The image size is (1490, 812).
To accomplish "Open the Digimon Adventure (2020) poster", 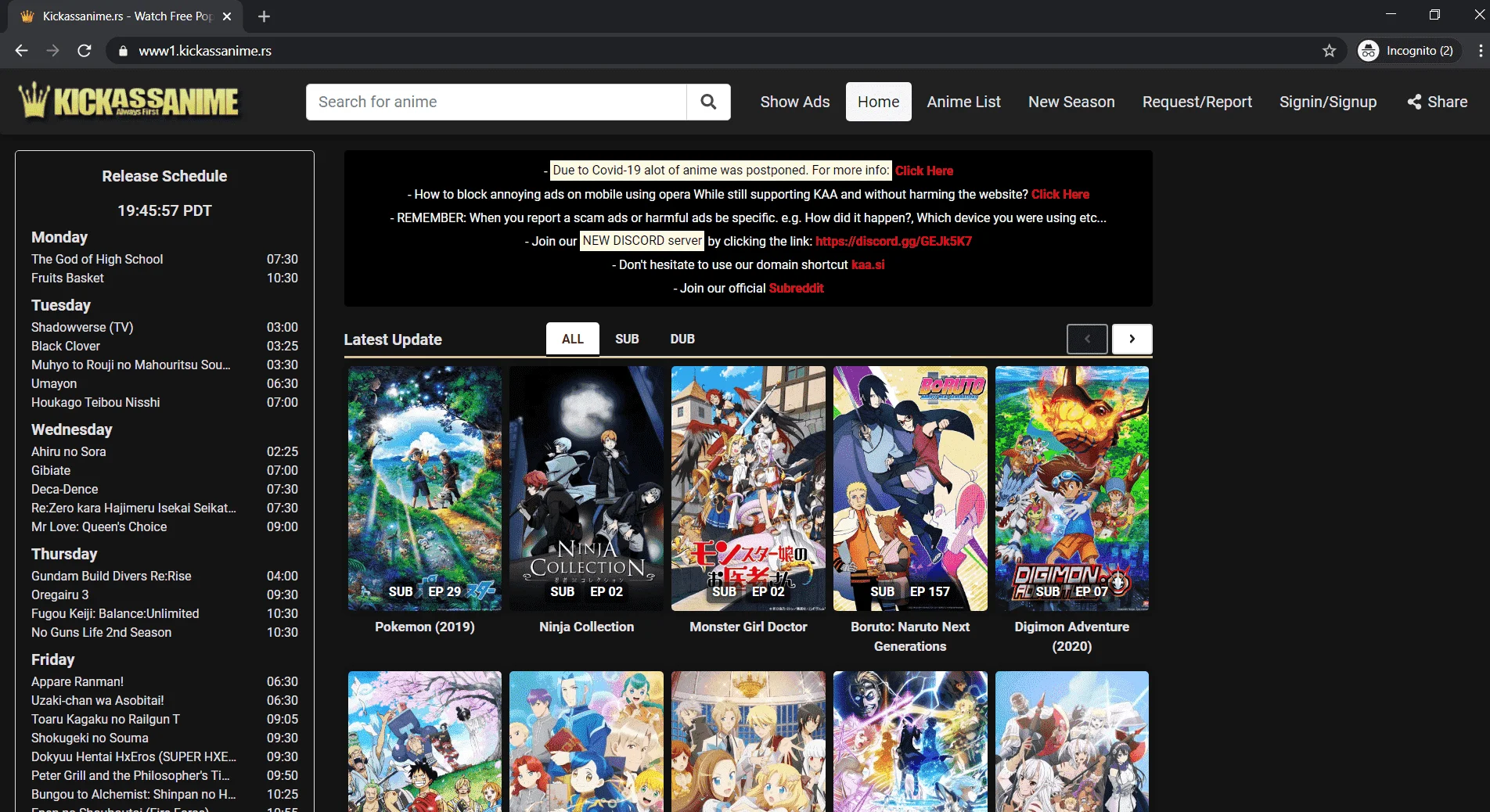I will pyautogui.click(x=1072, y=489).
